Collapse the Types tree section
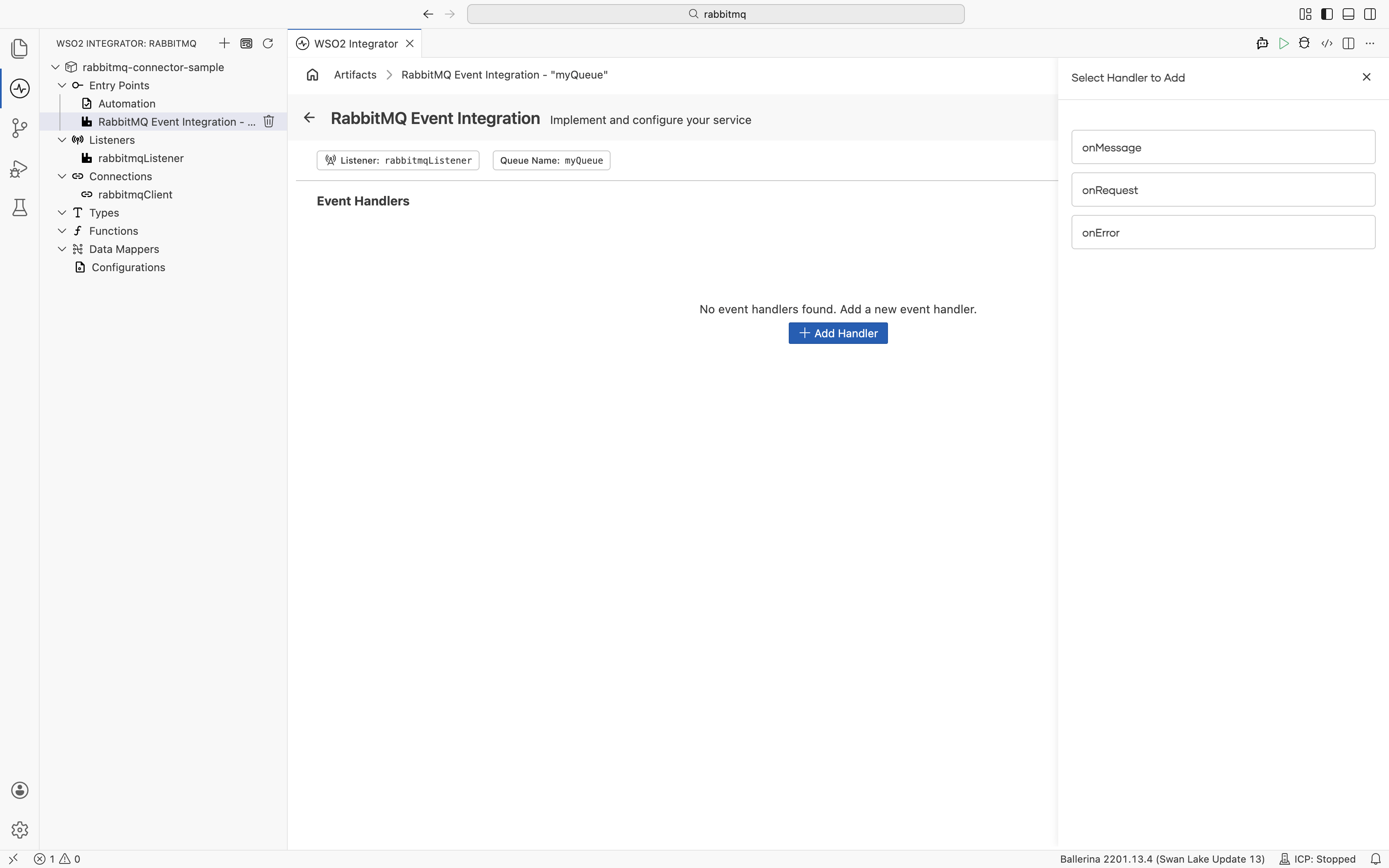This screenshot has height=868, width=1389. pos(62,212)
